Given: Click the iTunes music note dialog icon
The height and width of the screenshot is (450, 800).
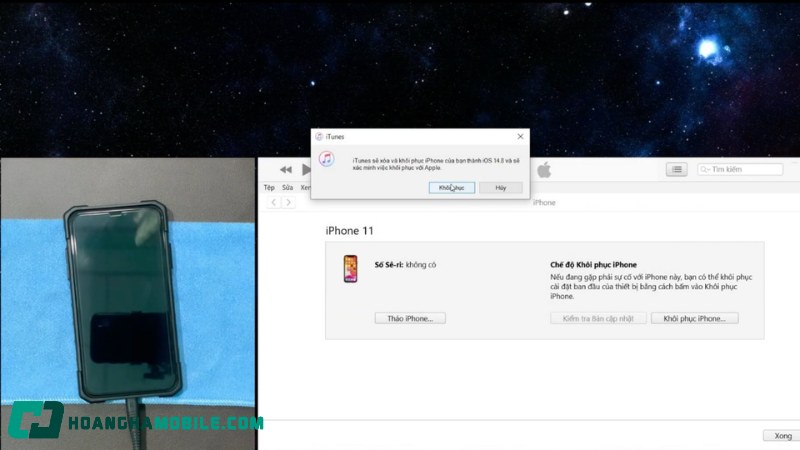Looking at the screenshot, I should point(327,159).
